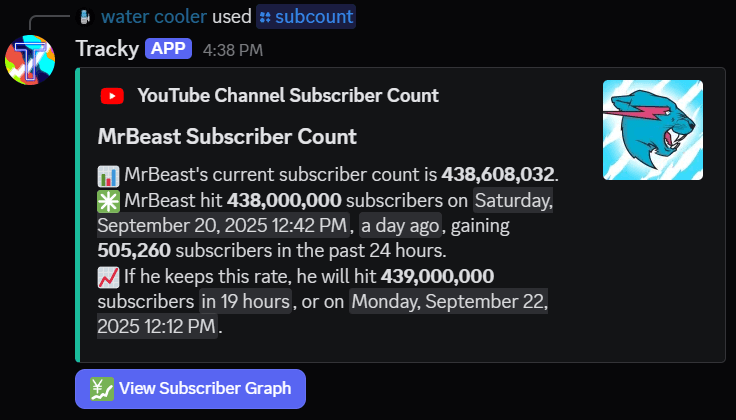Image resolution: width=736 pixels, height=420 pixels.
Task: Click the "in 19 hours" relative timestamp
Action: click(x=246, y=301)
